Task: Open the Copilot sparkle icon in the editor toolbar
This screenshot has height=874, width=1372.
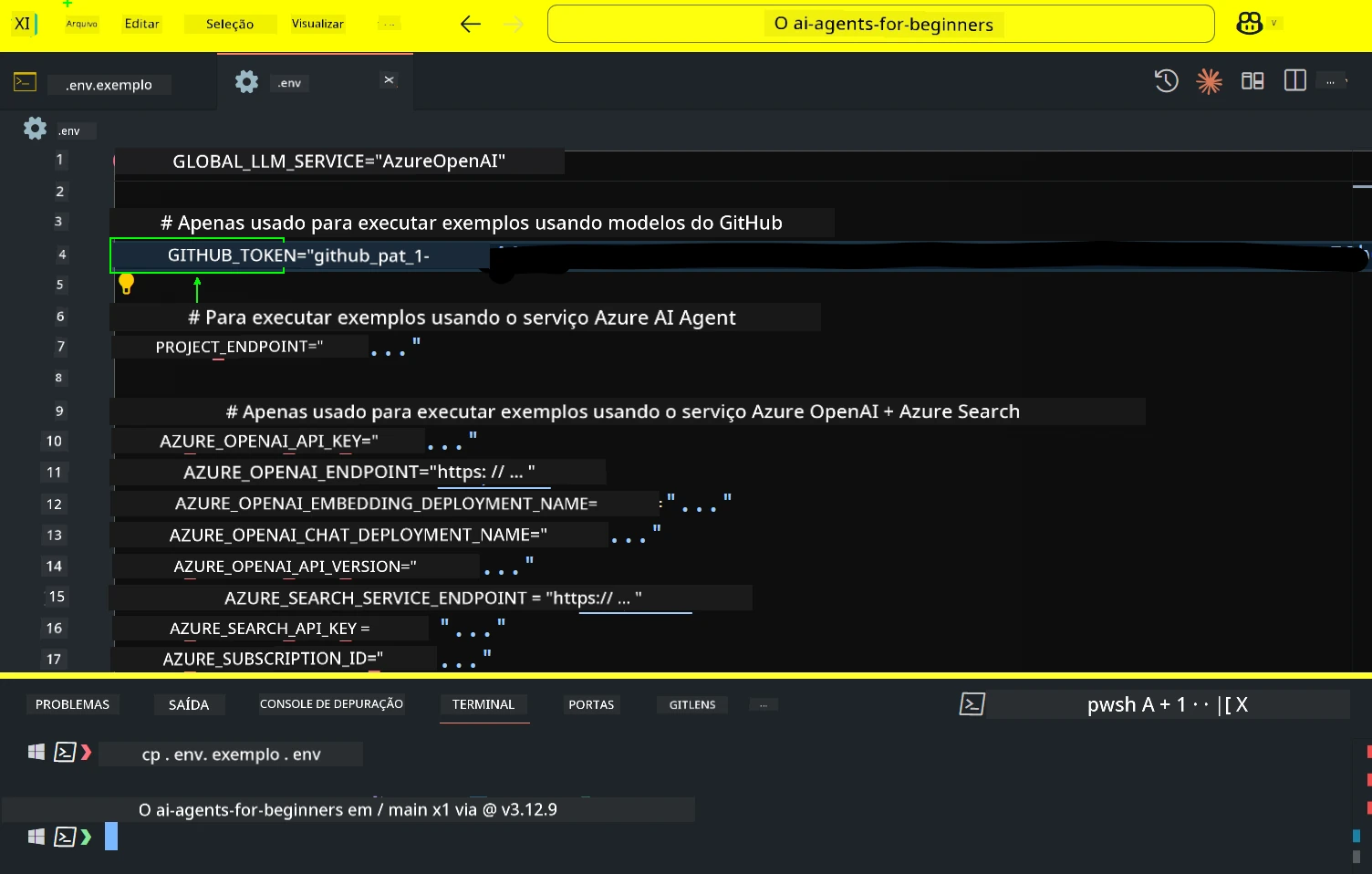Action: [x=1209, y=81]
